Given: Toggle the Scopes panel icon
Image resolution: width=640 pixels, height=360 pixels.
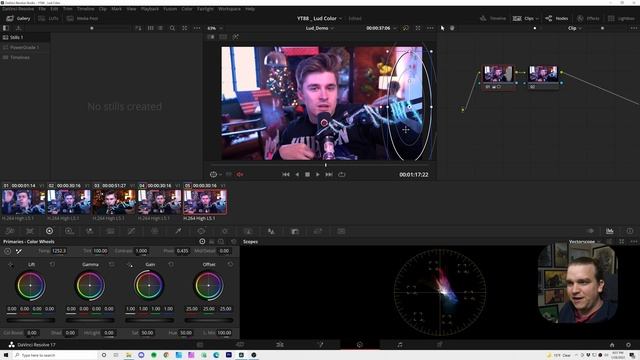Looking at the screenshot, I should point(610,231).
